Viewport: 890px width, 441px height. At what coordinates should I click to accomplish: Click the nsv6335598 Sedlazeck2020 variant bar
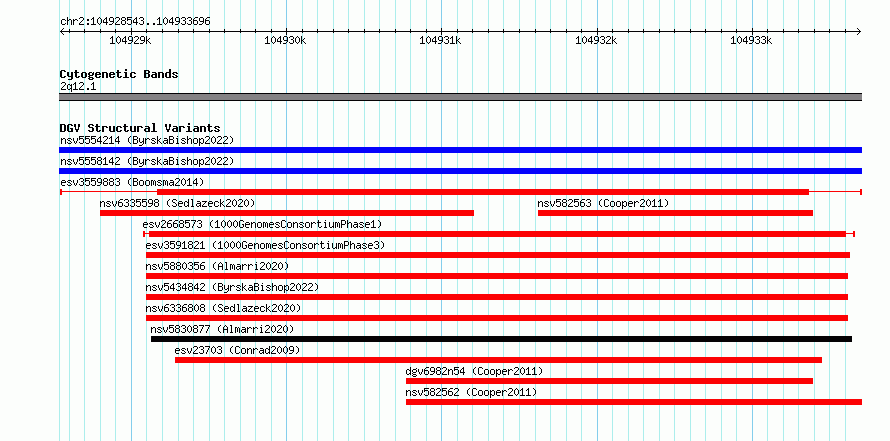(x=287, y=213)
